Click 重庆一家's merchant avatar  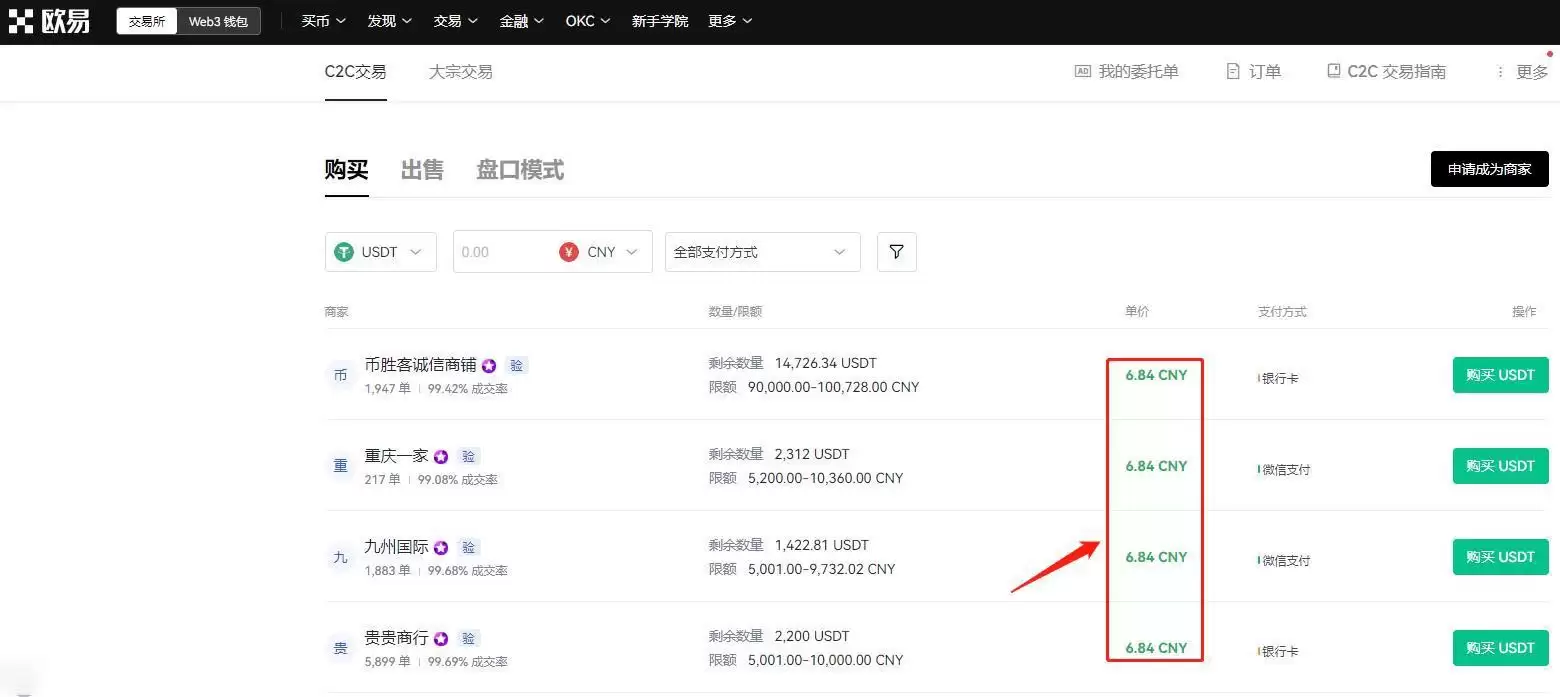340,466
